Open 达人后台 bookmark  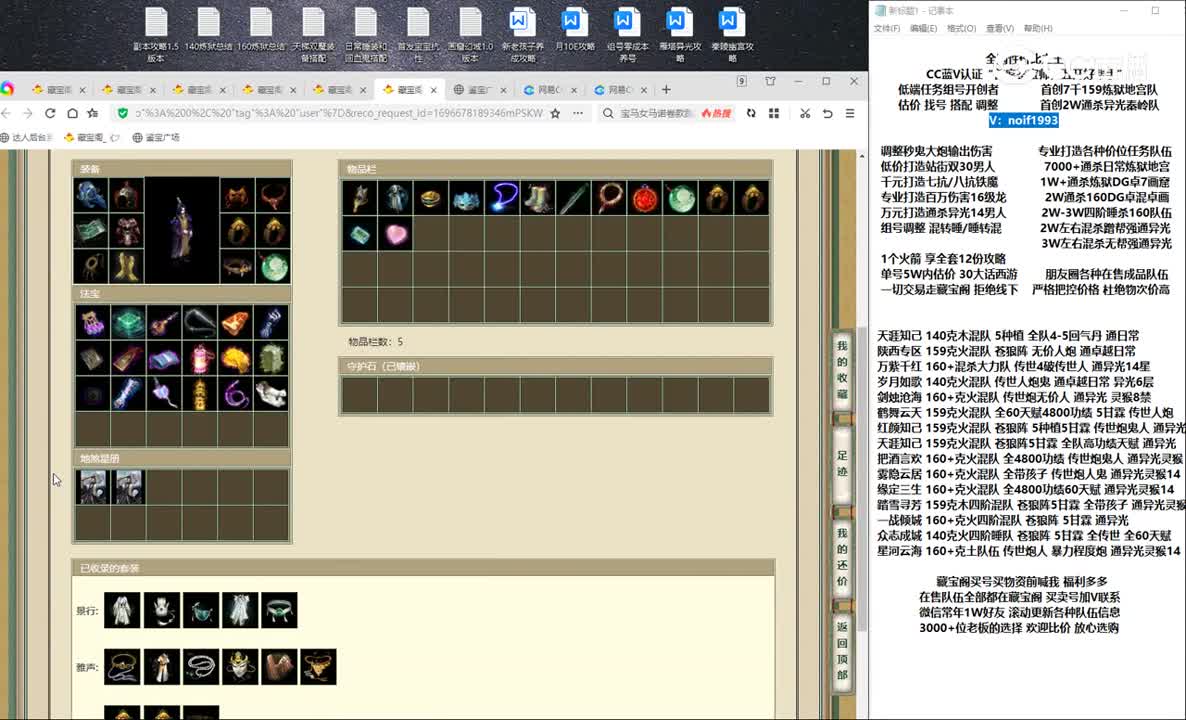pos(27,138)
